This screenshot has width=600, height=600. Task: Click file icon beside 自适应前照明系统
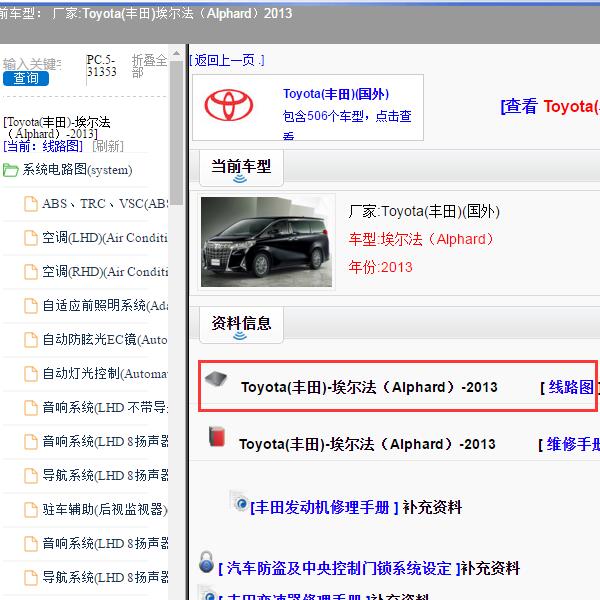31,305
